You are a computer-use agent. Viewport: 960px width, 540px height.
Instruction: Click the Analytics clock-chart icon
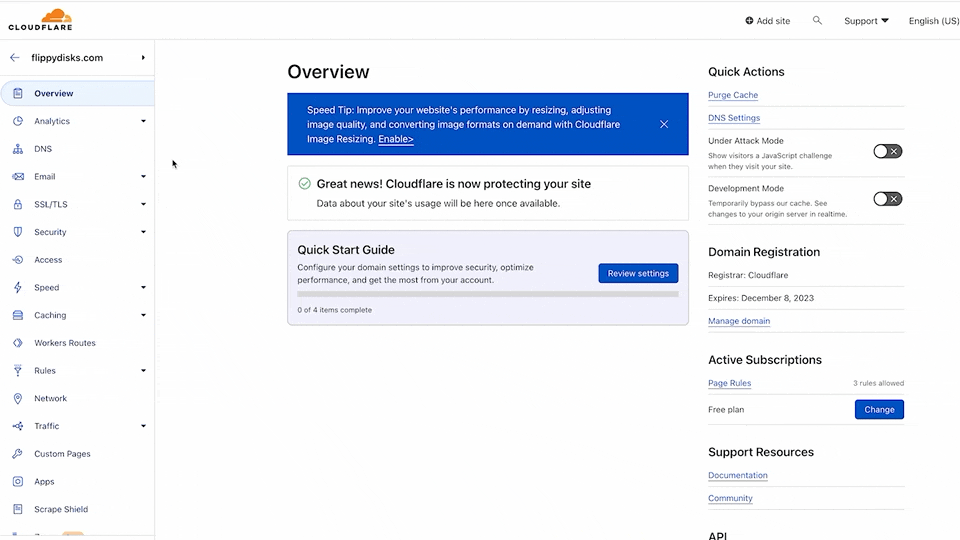18,121
